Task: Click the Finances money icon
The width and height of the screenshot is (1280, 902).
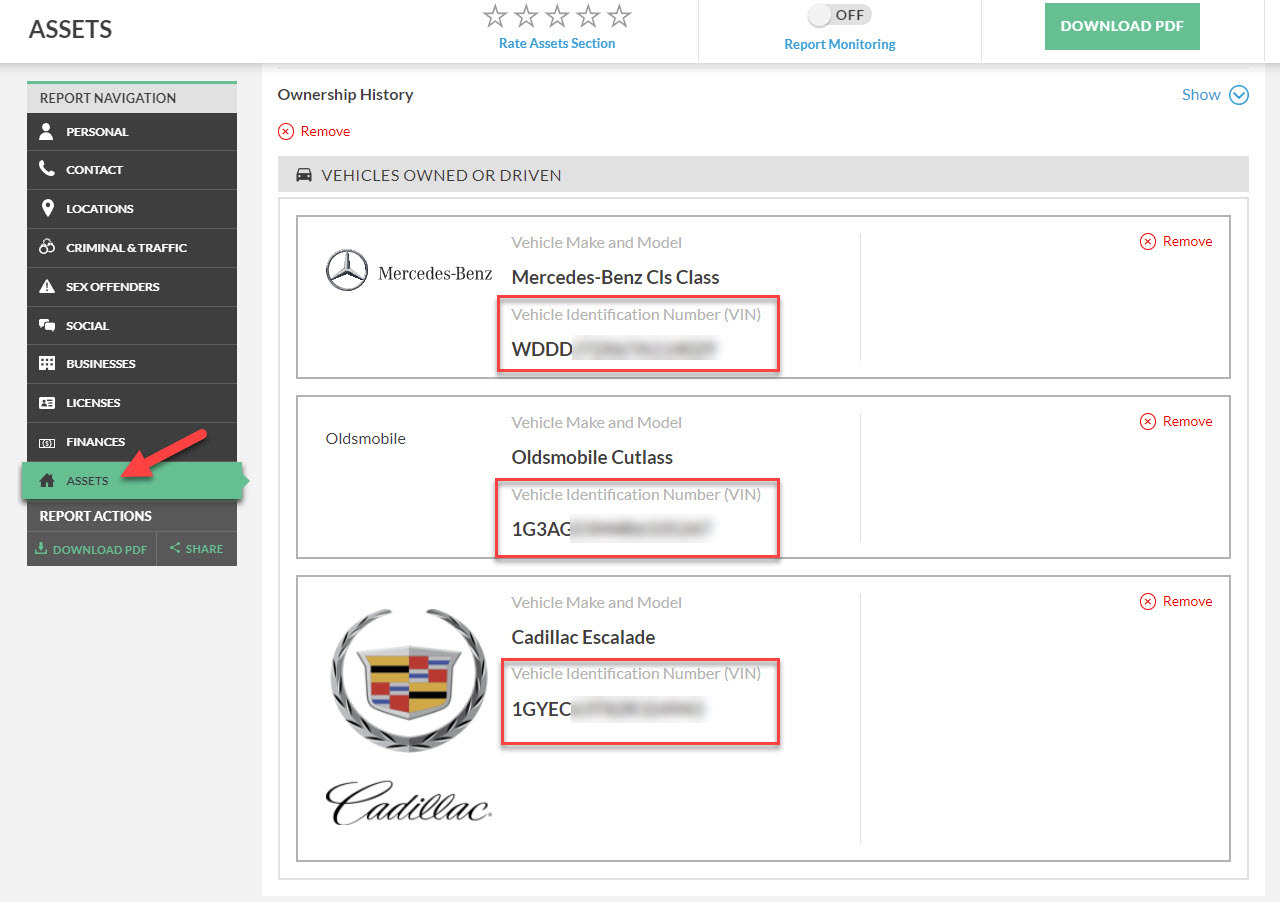Action: pyautogui.click(x=46, y=442)
